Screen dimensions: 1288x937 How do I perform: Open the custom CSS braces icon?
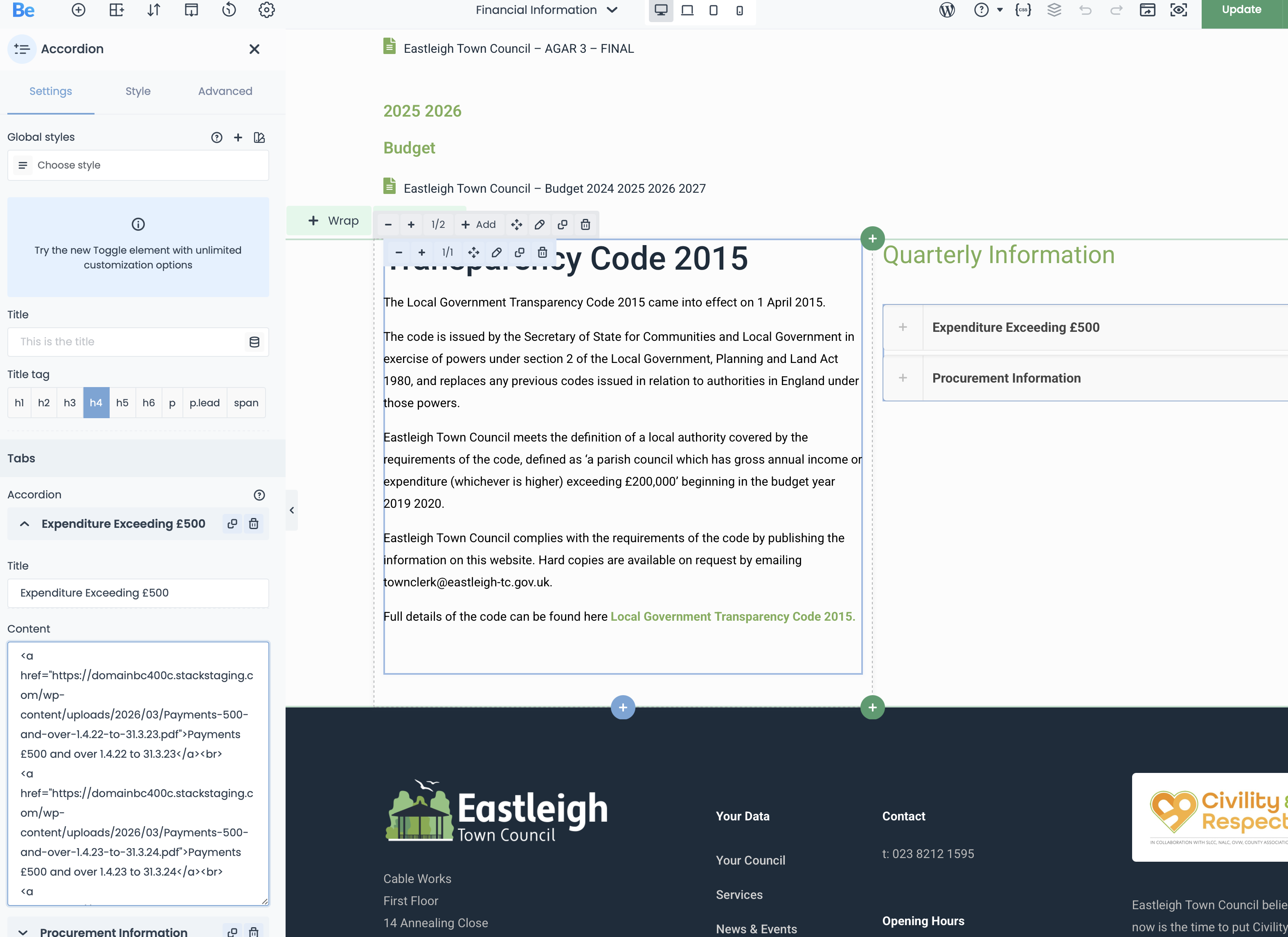pyautogui.click(x=1023, y=10)
